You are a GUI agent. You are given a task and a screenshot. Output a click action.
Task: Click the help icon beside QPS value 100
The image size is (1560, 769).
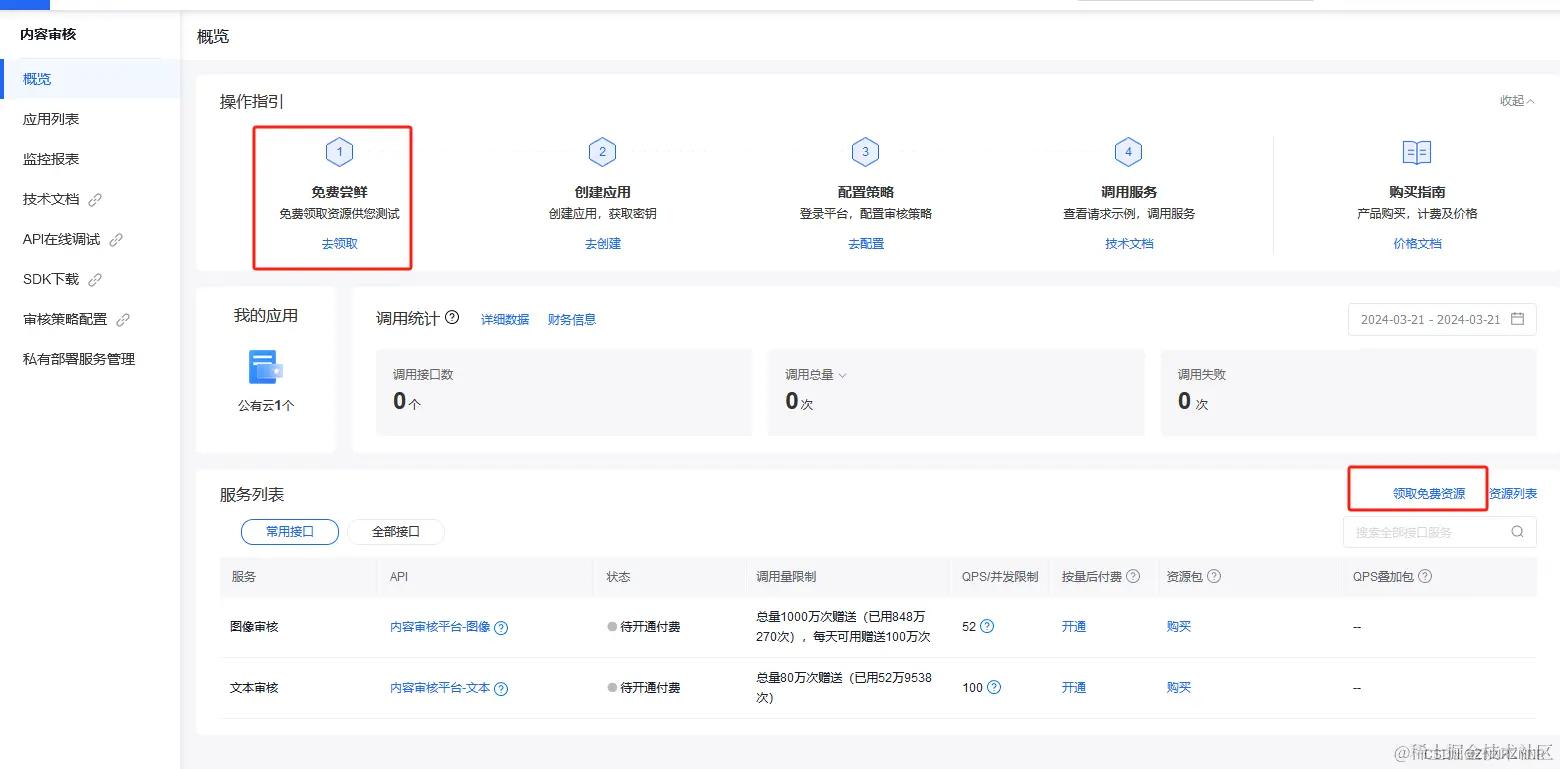pyautogui.click(x=994, y=688)
